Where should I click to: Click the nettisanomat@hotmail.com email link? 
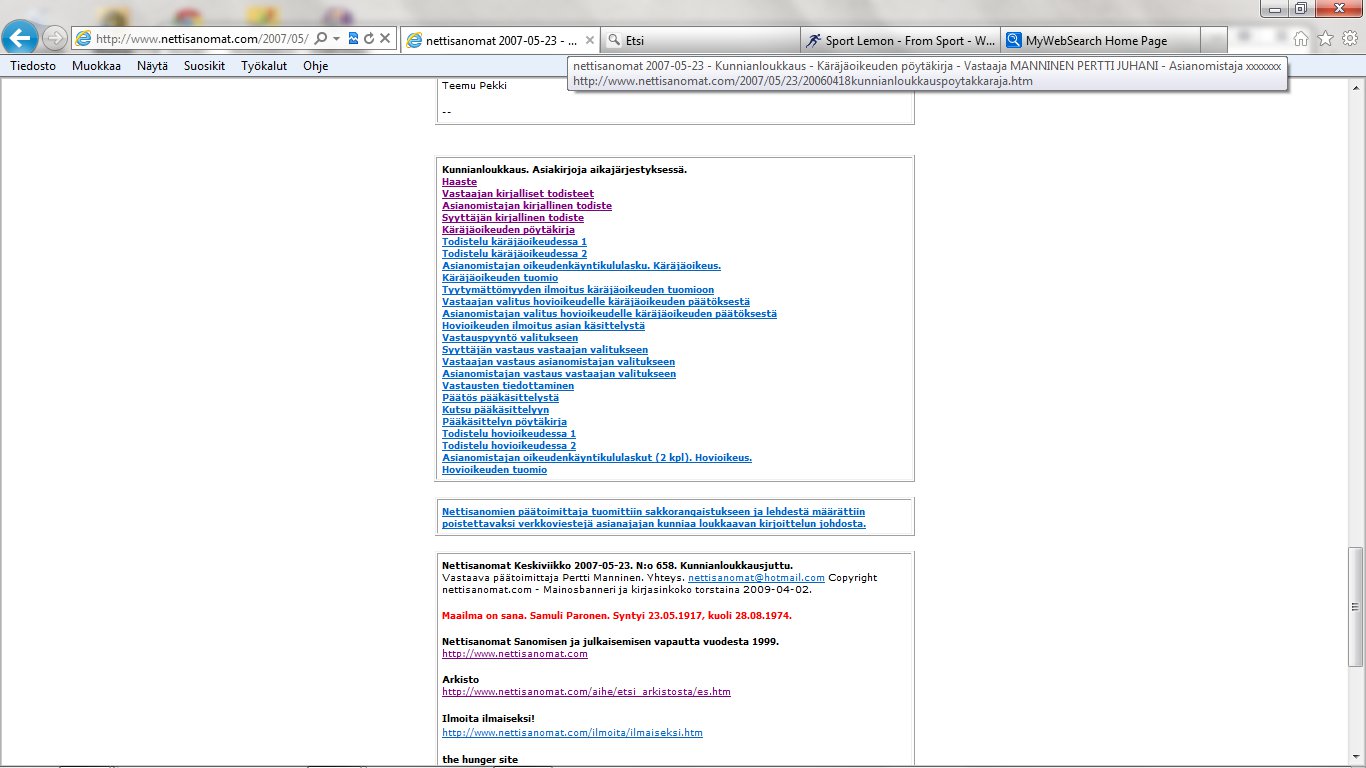756,578
